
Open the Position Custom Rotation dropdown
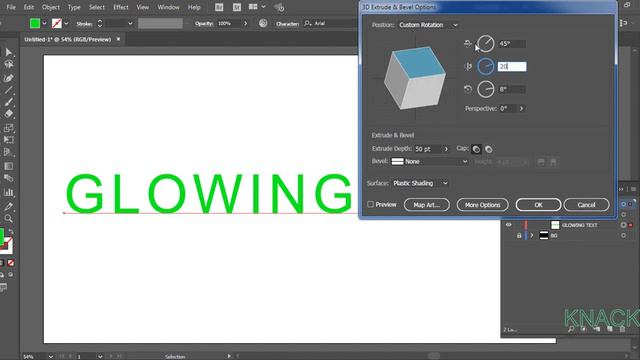pos(429,25)
